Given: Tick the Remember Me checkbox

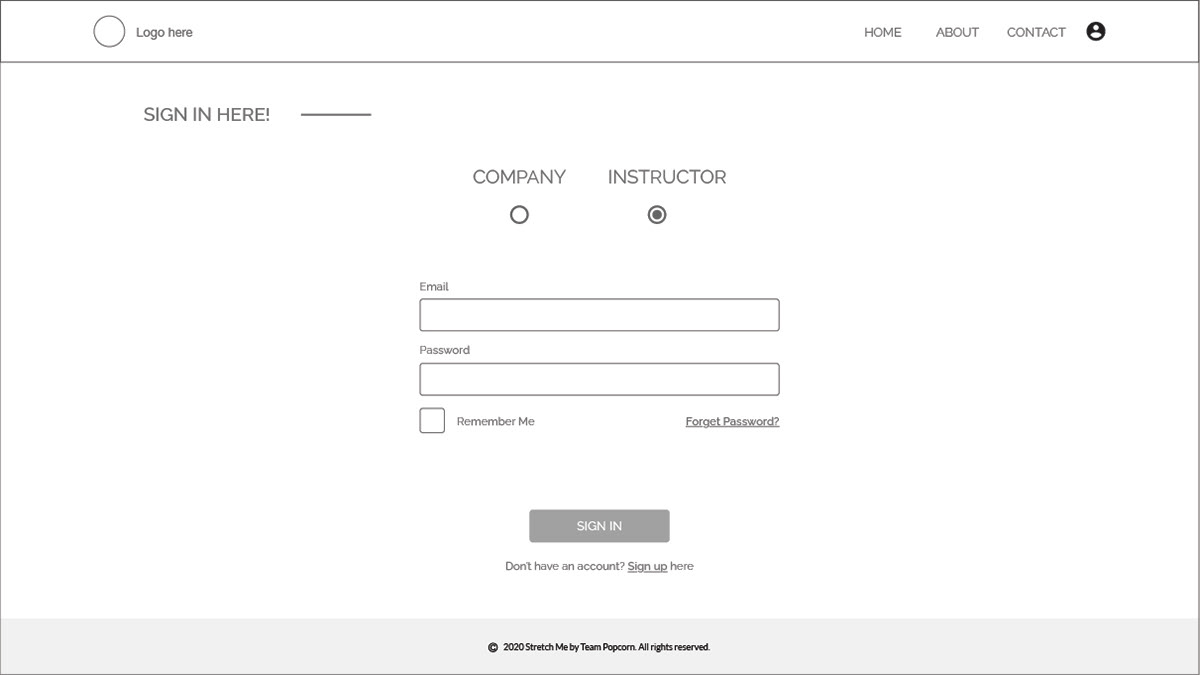Looking at the screenshot, I should [432, 421].
